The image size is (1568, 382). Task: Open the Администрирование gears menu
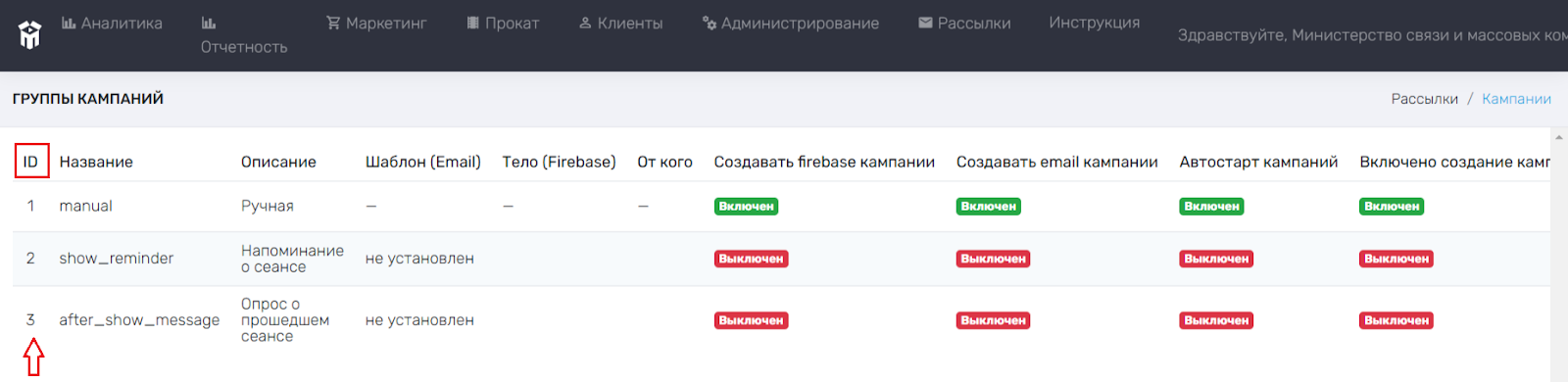click(791, 23)
